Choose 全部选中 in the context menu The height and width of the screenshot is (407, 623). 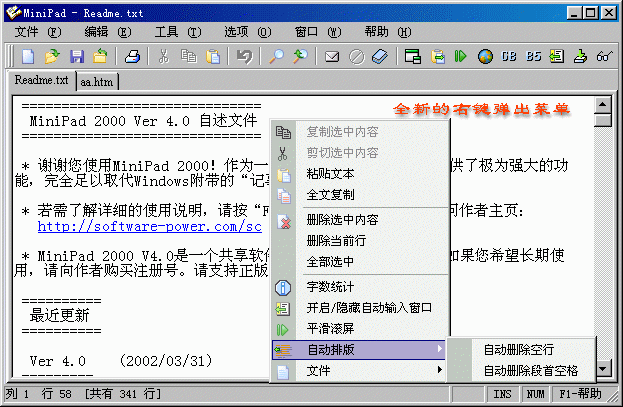coord(360,262)
